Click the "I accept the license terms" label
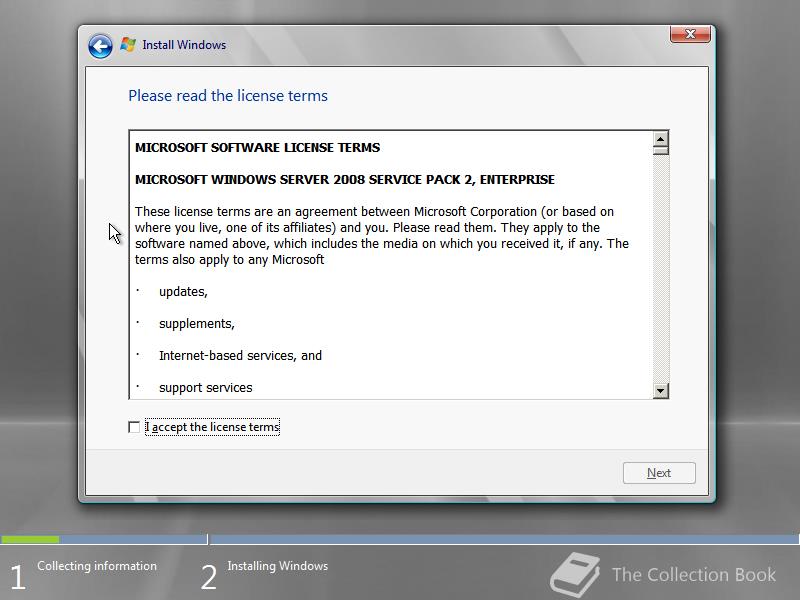The image size is (800, 600). coord(212,427)
